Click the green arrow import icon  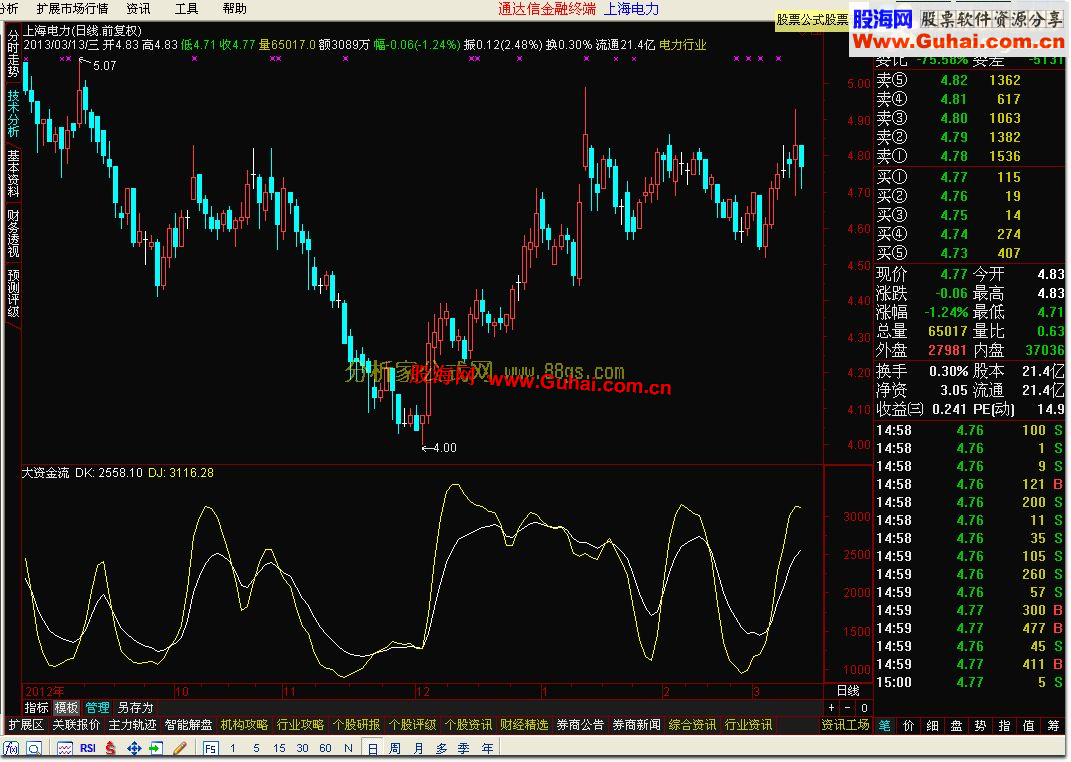click(x=156, y=748)
